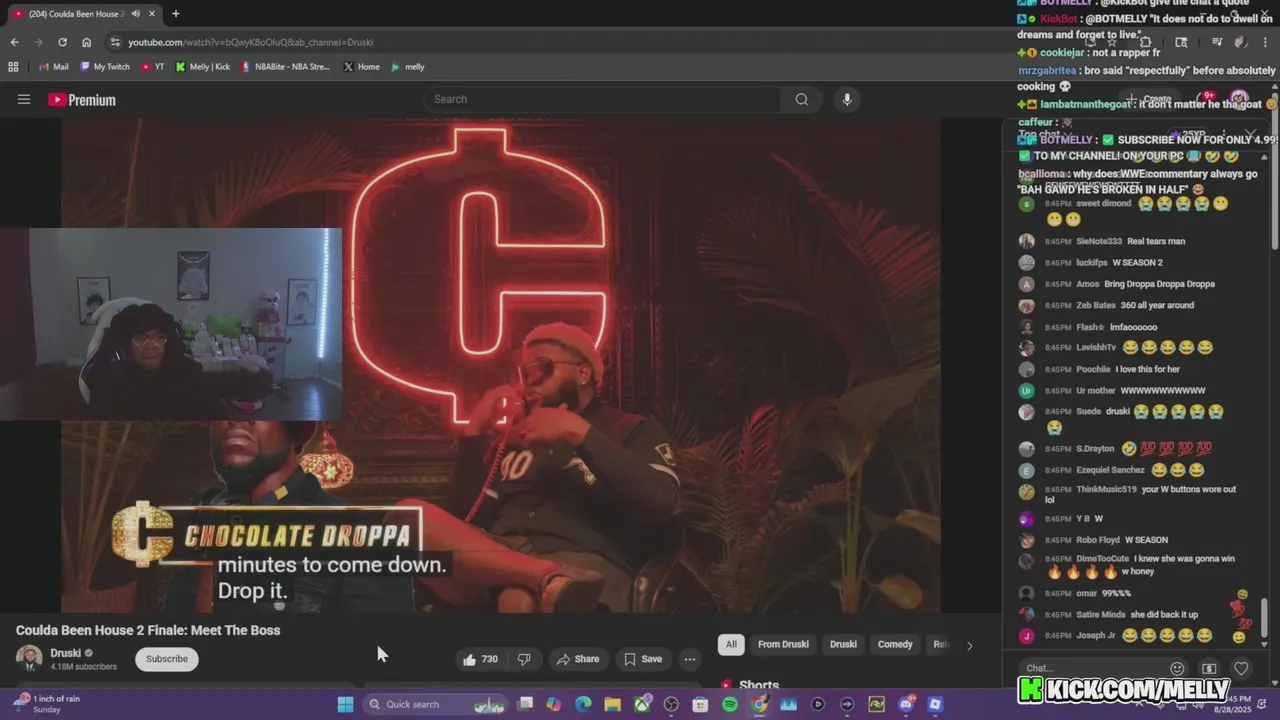This screenshot has width=1280, height=720.
Task: Dislike the video with the thumbs-down icon
Action: (x=524, y=659)
